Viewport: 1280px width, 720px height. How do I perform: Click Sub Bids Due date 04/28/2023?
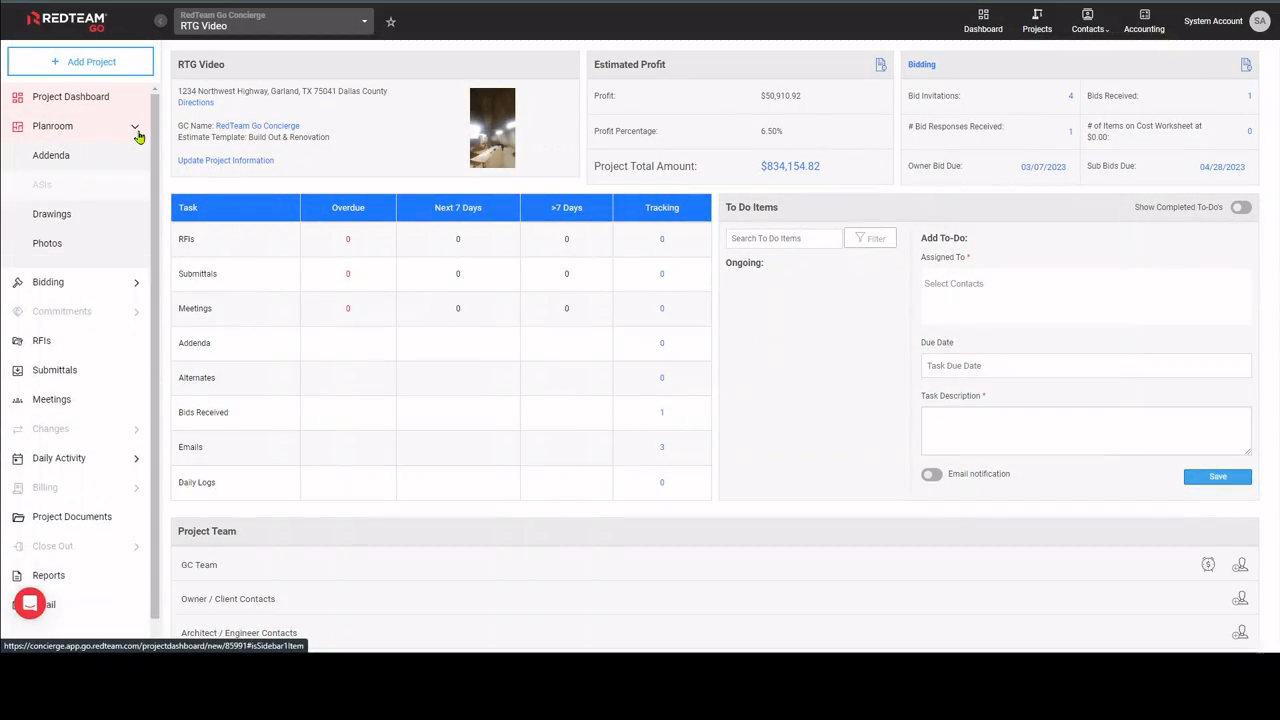[x=1222, y=167]
